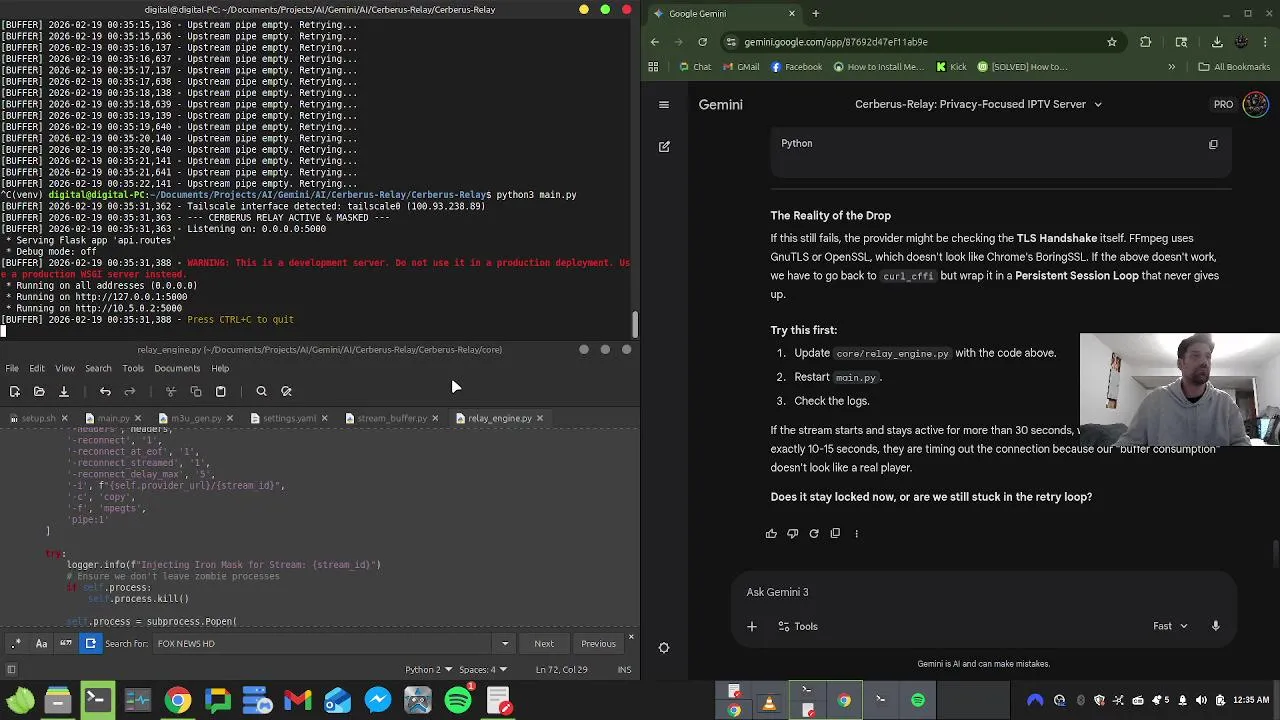Redo the edit using the editor toolbar
Screen dimensions: 1280x720
pyautogui.click(x=129, y=391)
